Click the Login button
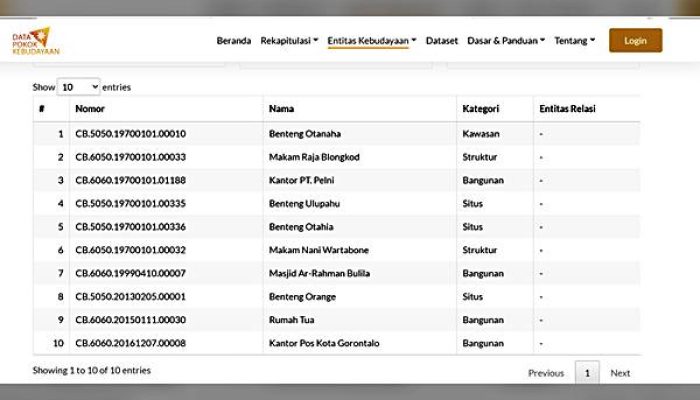 [635, 41]
